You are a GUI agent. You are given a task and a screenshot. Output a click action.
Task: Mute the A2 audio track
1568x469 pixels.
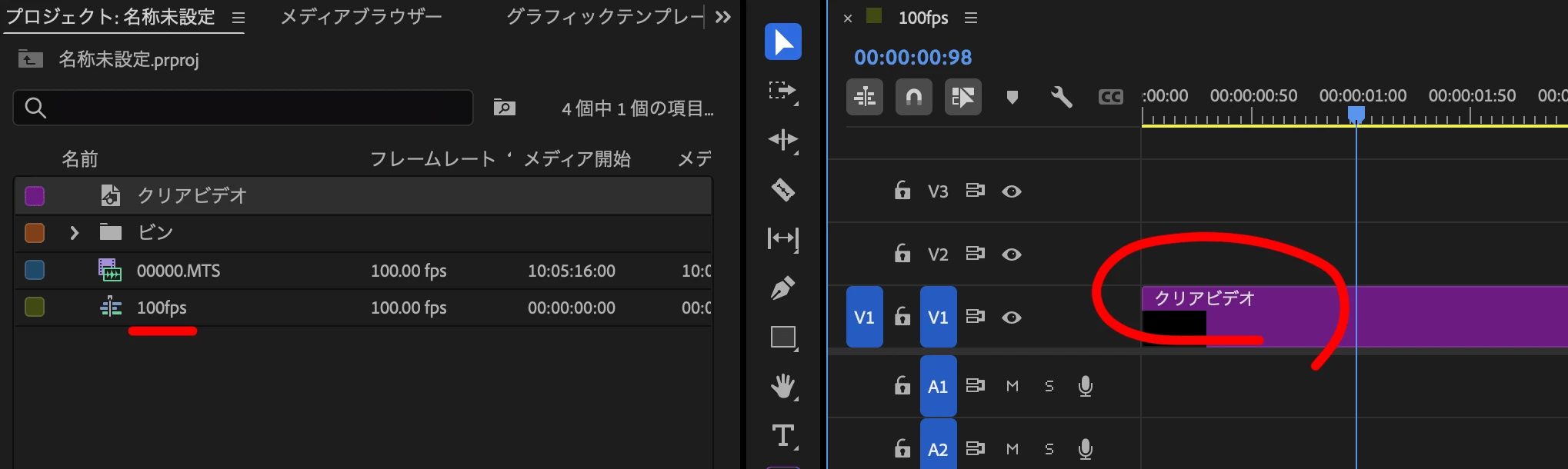point(1013,449)
